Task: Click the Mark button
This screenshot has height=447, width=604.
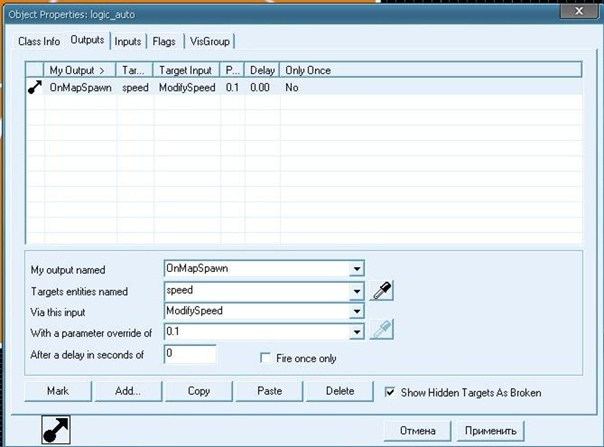Action: 58,391
